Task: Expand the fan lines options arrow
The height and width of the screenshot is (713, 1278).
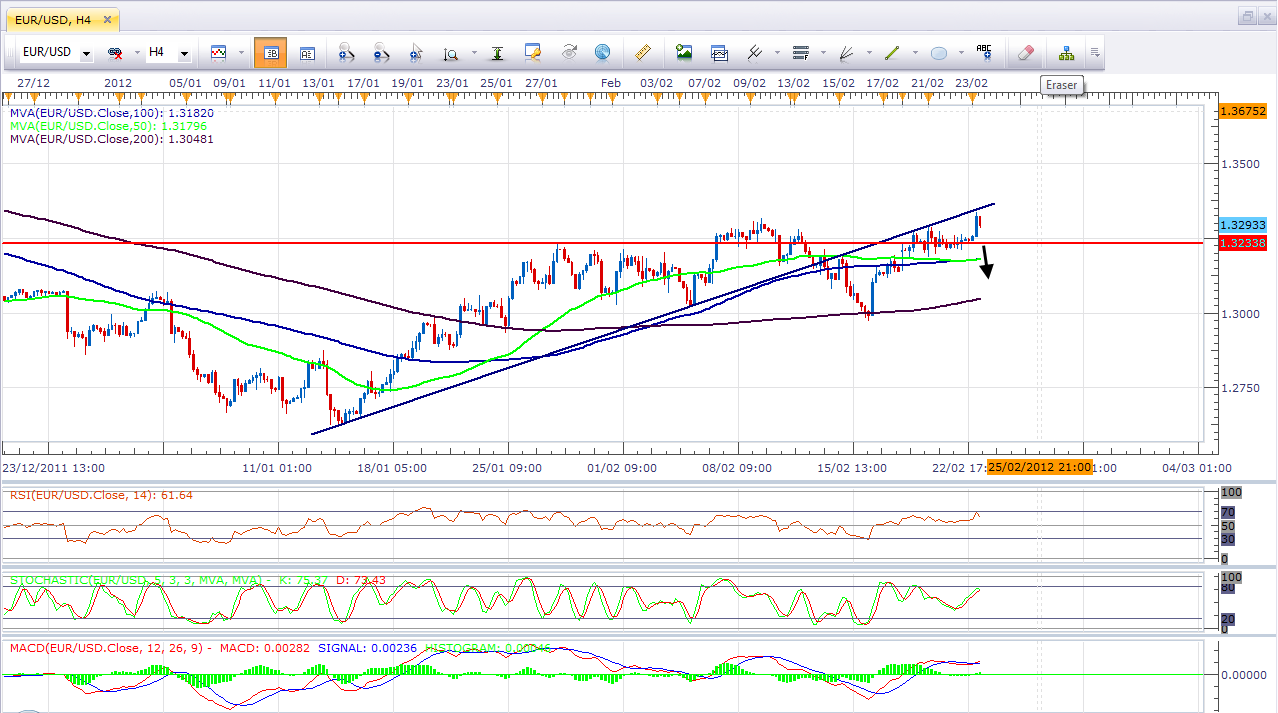Action: point(867,53)
